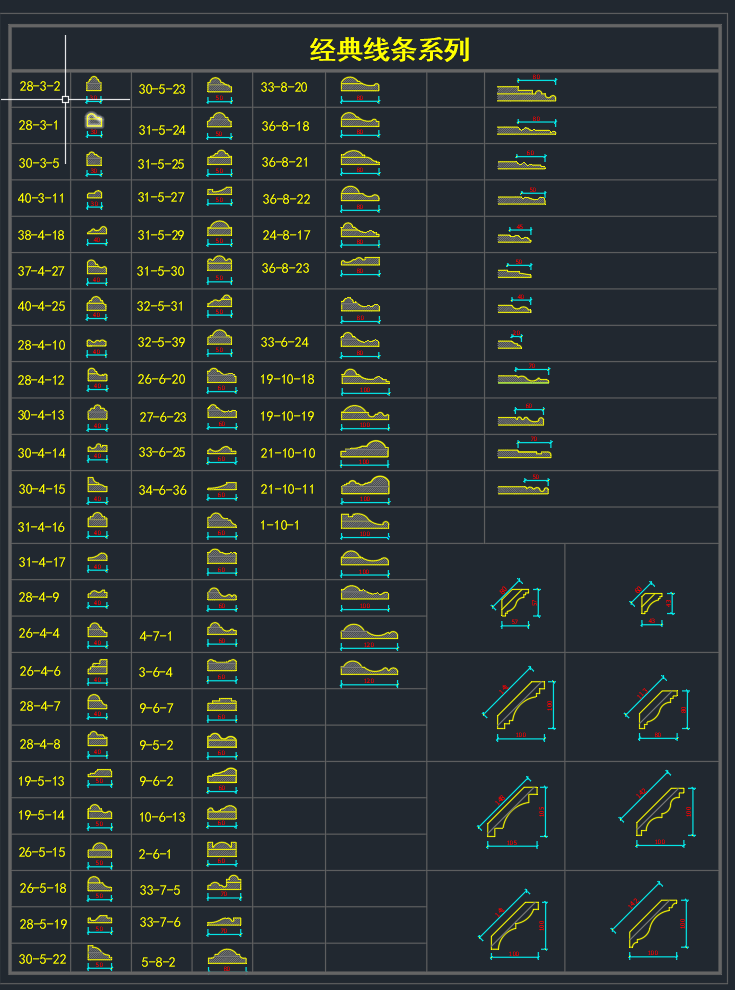Select the profile drawing next to 33-8-20
Image resolution: width=735 pixels, height=990 pixels.
pos(359,86)
